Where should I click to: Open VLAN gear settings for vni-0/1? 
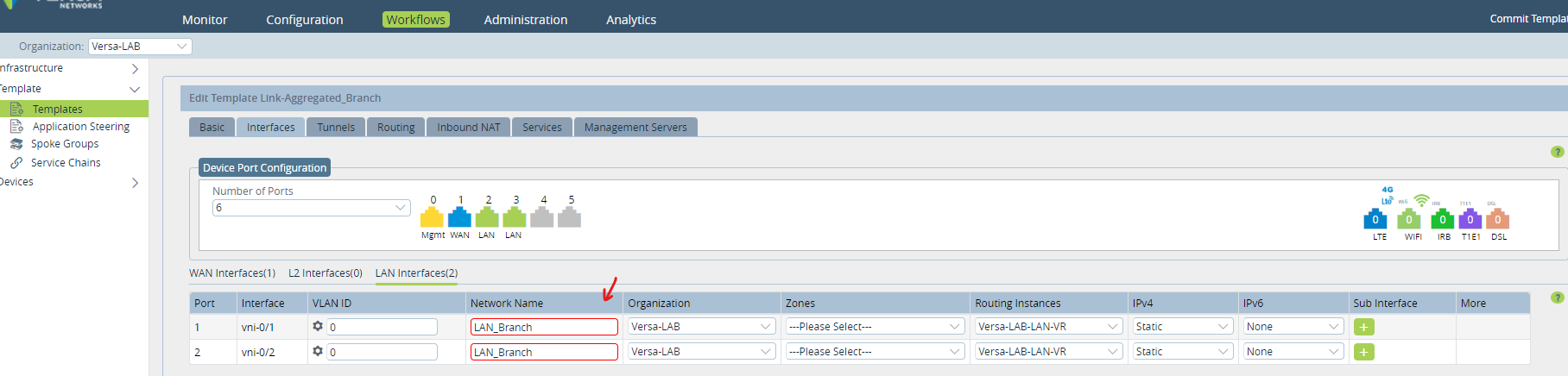point(318,326)
